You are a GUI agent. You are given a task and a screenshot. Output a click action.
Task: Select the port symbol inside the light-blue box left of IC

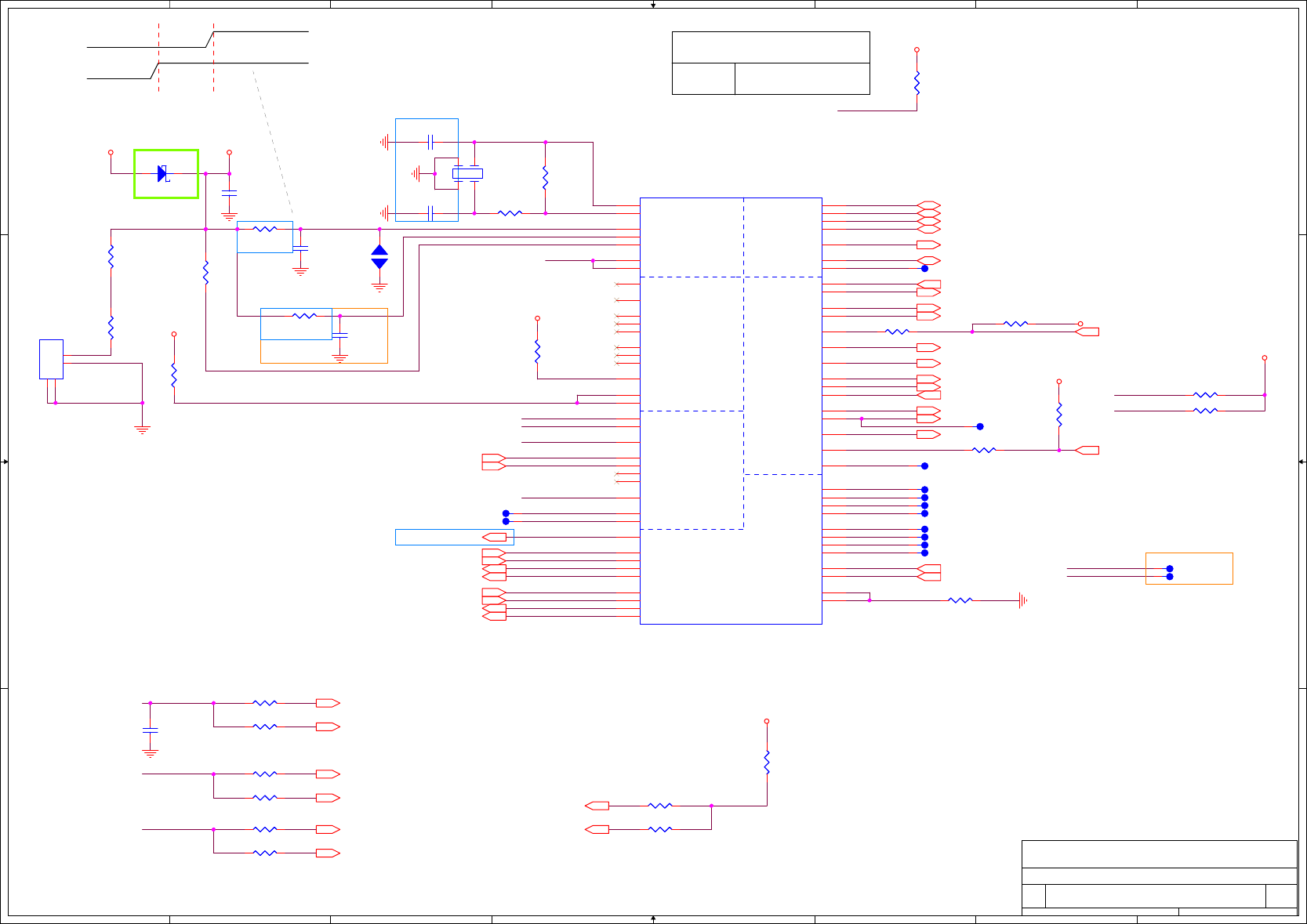click(494, 537)
